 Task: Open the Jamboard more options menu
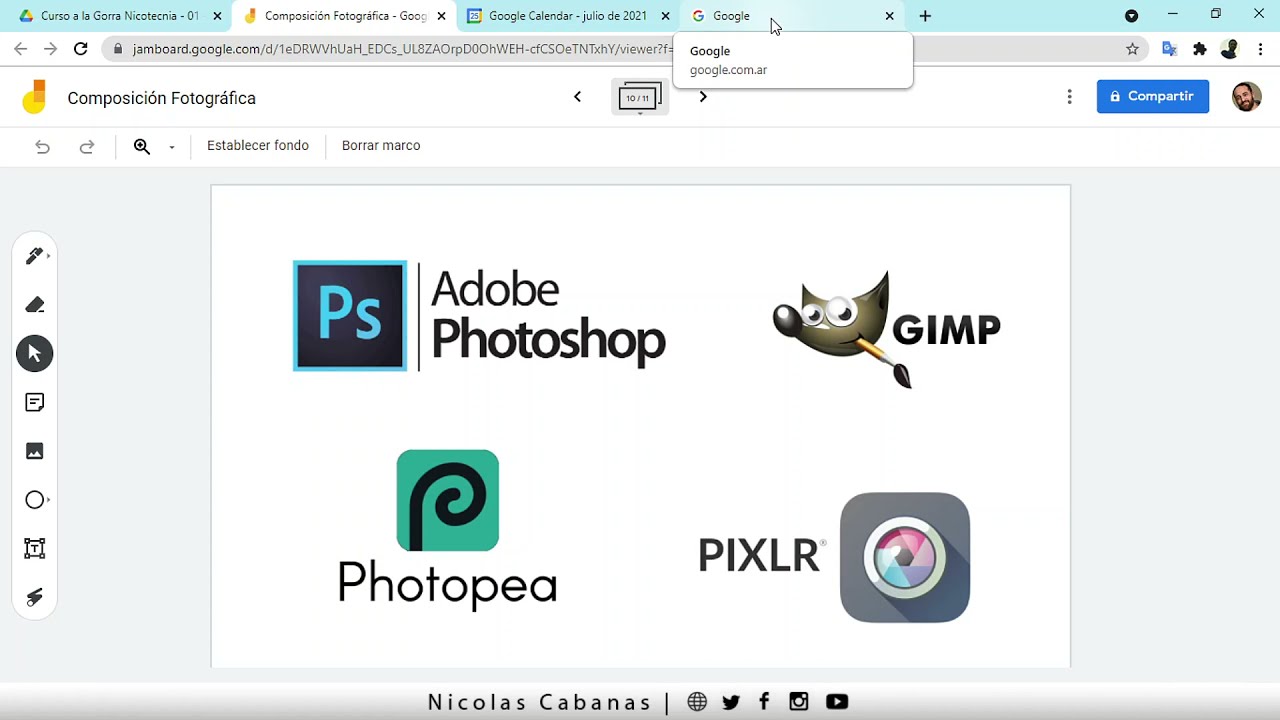coord(1069,97)
